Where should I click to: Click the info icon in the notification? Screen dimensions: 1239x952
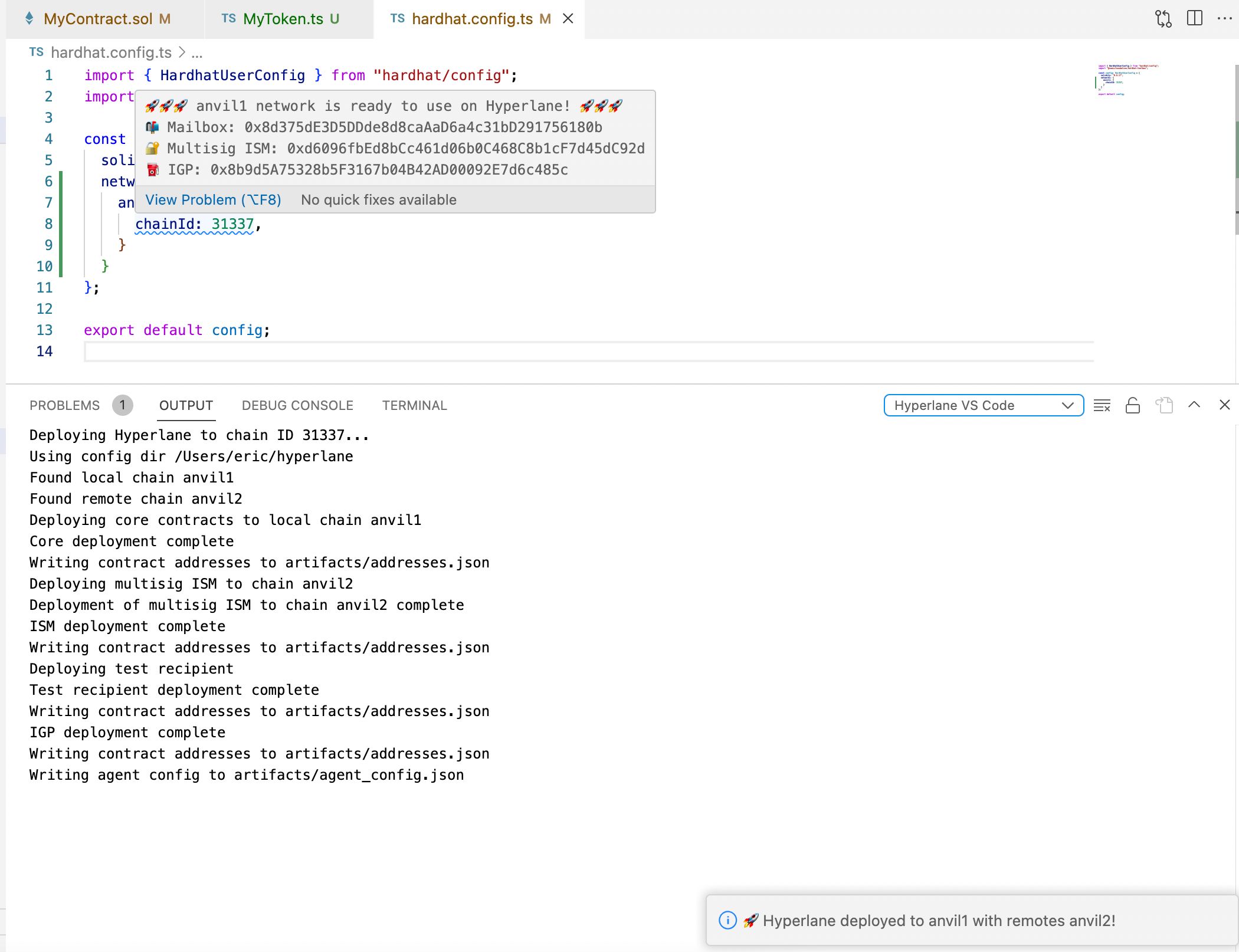tap(727, 920)
